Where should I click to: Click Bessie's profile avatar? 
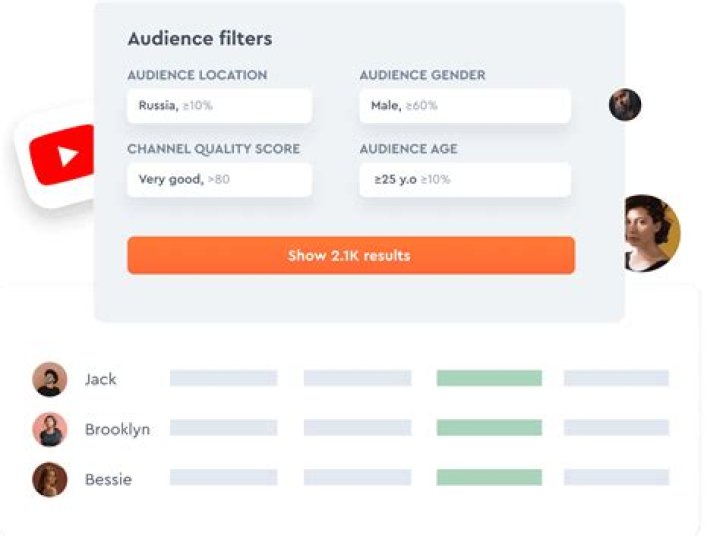(x=49, y=479)
